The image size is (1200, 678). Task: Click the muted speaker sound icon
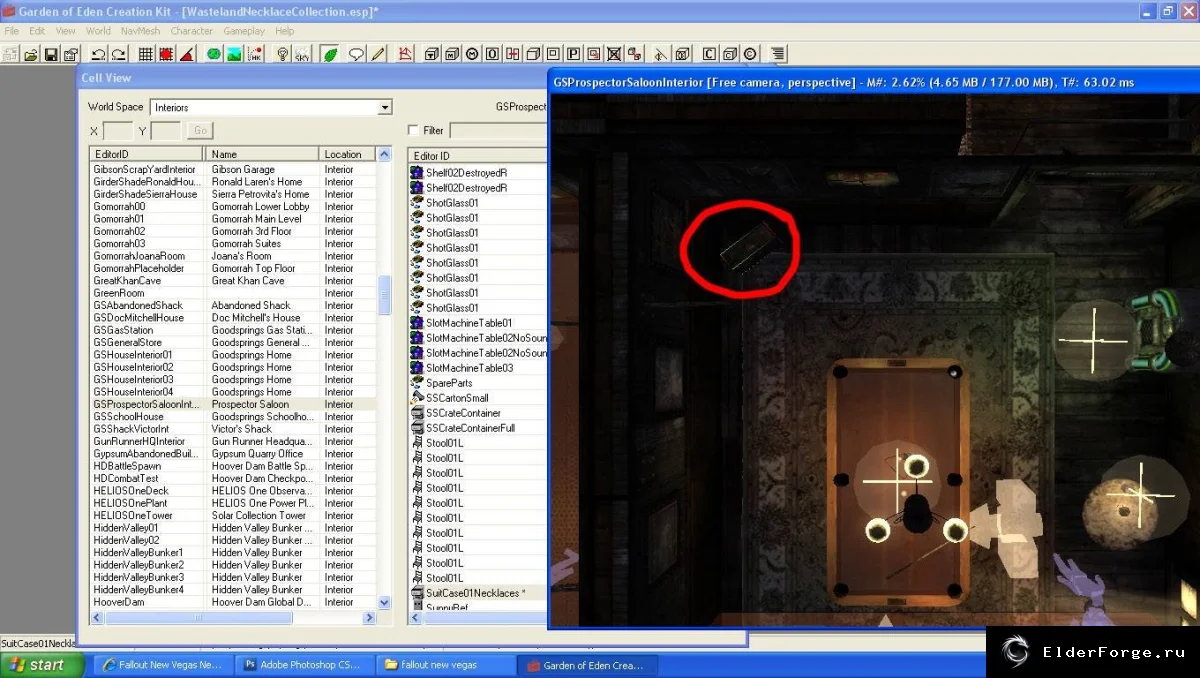pos(660,54)
